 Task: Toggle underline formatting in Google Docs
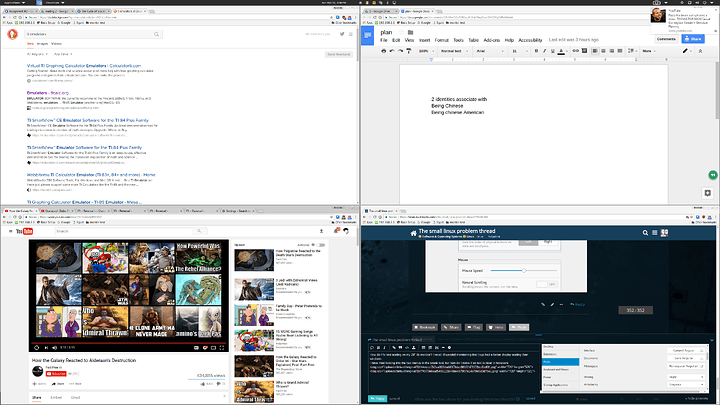coord(553,51)
